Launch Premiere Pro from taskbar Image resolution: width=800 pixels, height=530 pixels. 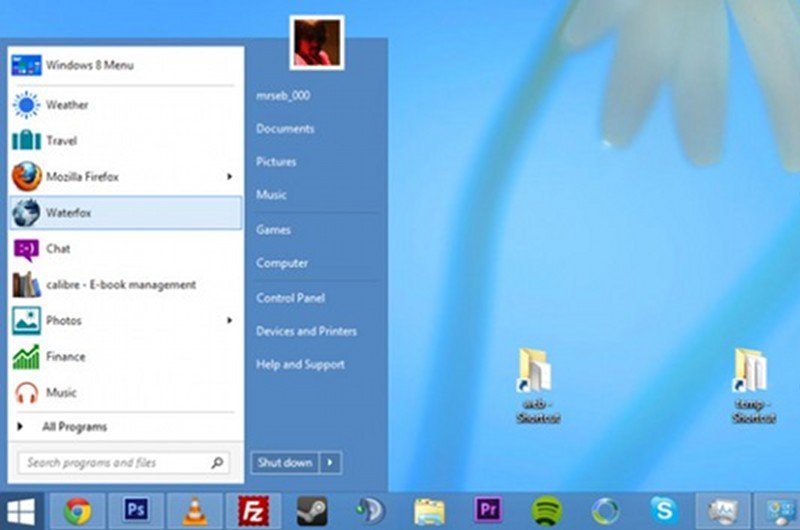coord(488,510)
